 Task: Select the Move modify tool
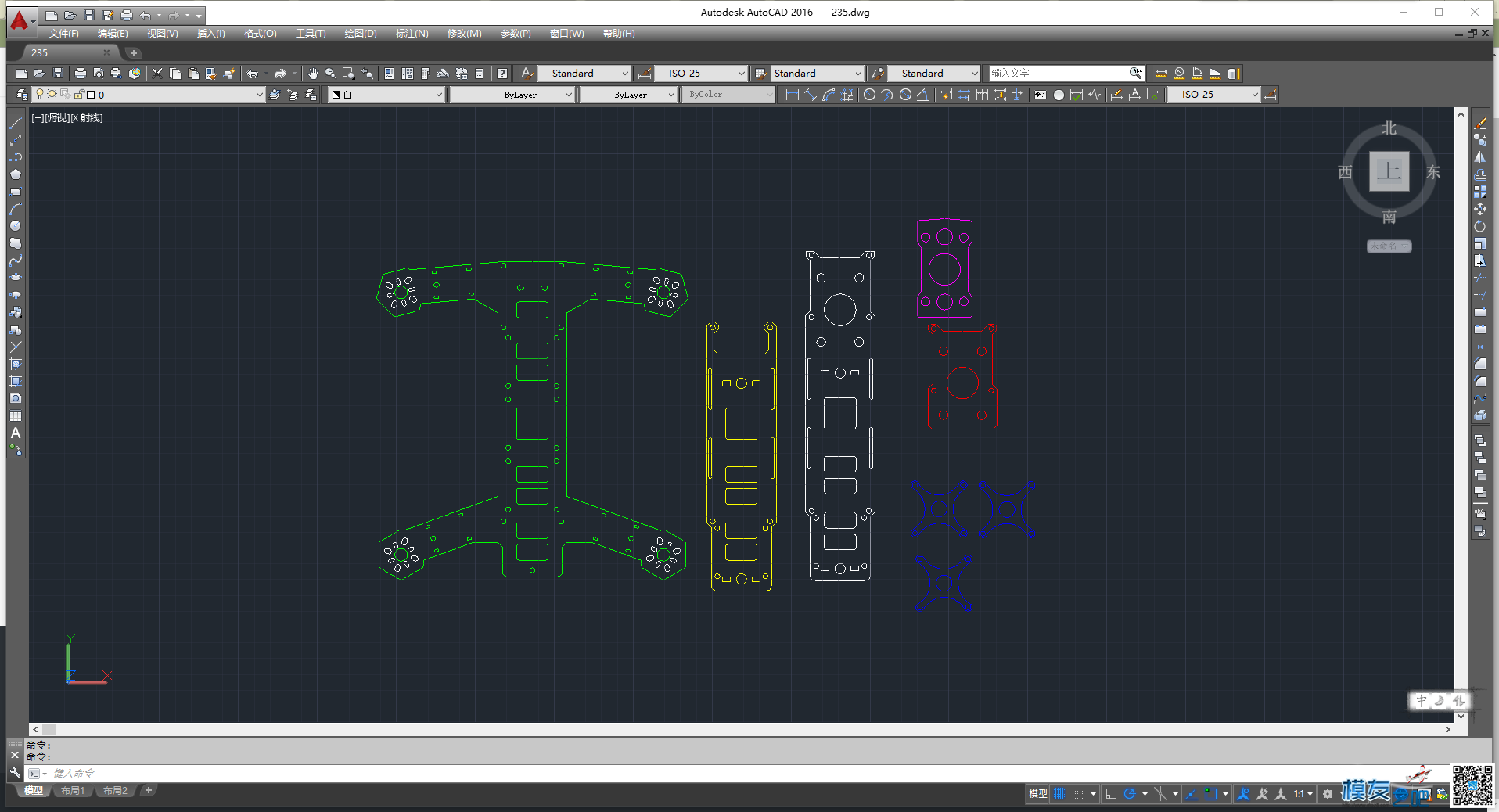tap(1480, 209)
